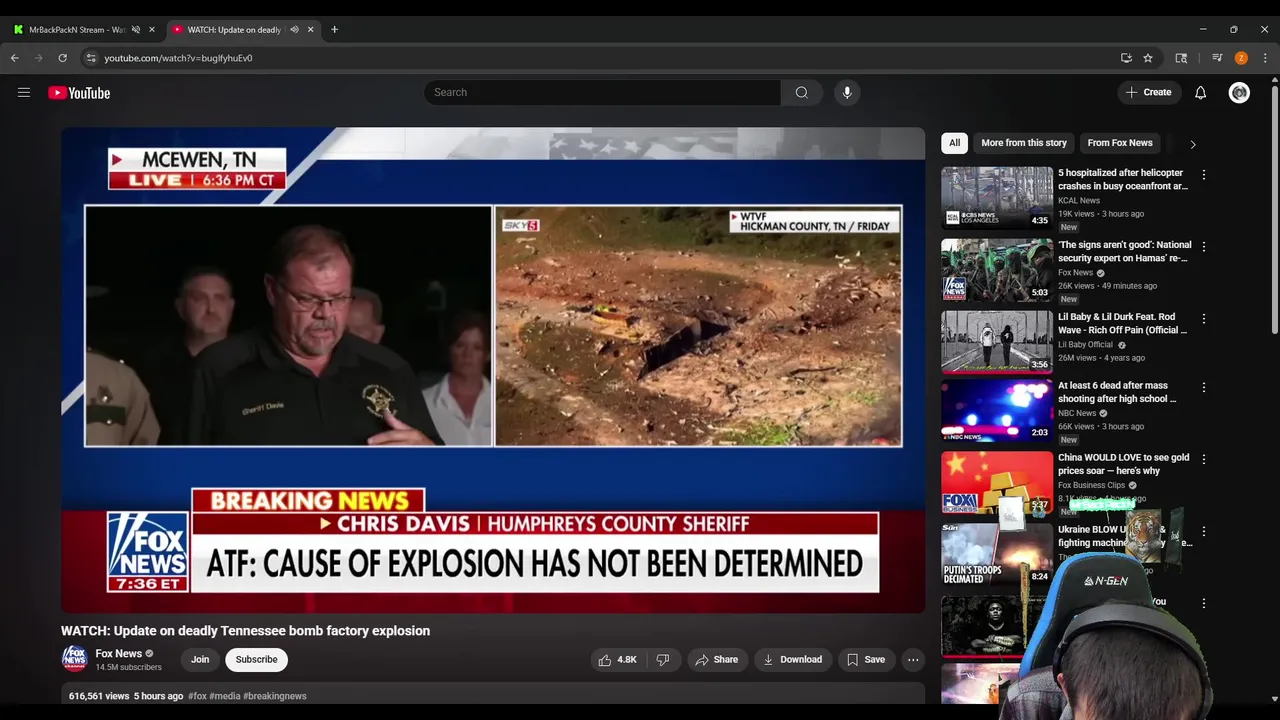The image size is (1280, 720).
Task: Open the notifications bell
Action: 1200,92
